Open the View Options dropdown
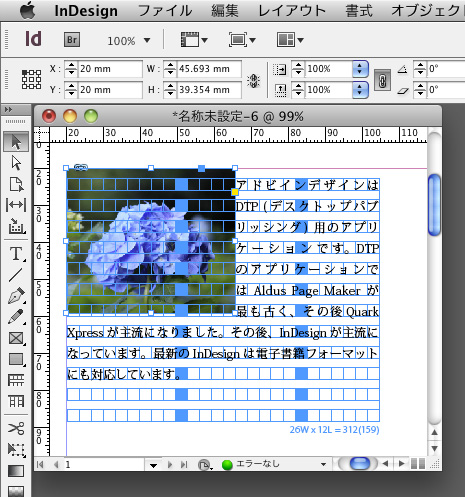This screenshot has height=497, width=465. tap(194, 40)
